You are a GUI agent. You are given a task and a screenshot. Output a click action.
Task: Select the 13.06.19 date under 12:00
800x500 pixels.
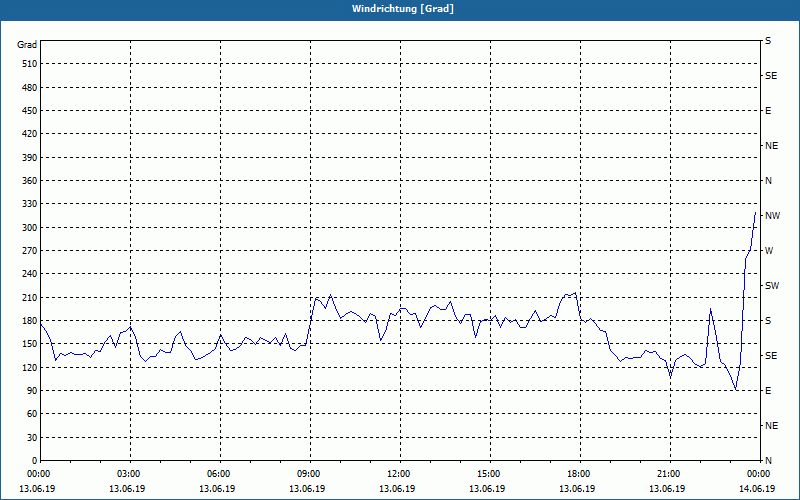(397, 489)
